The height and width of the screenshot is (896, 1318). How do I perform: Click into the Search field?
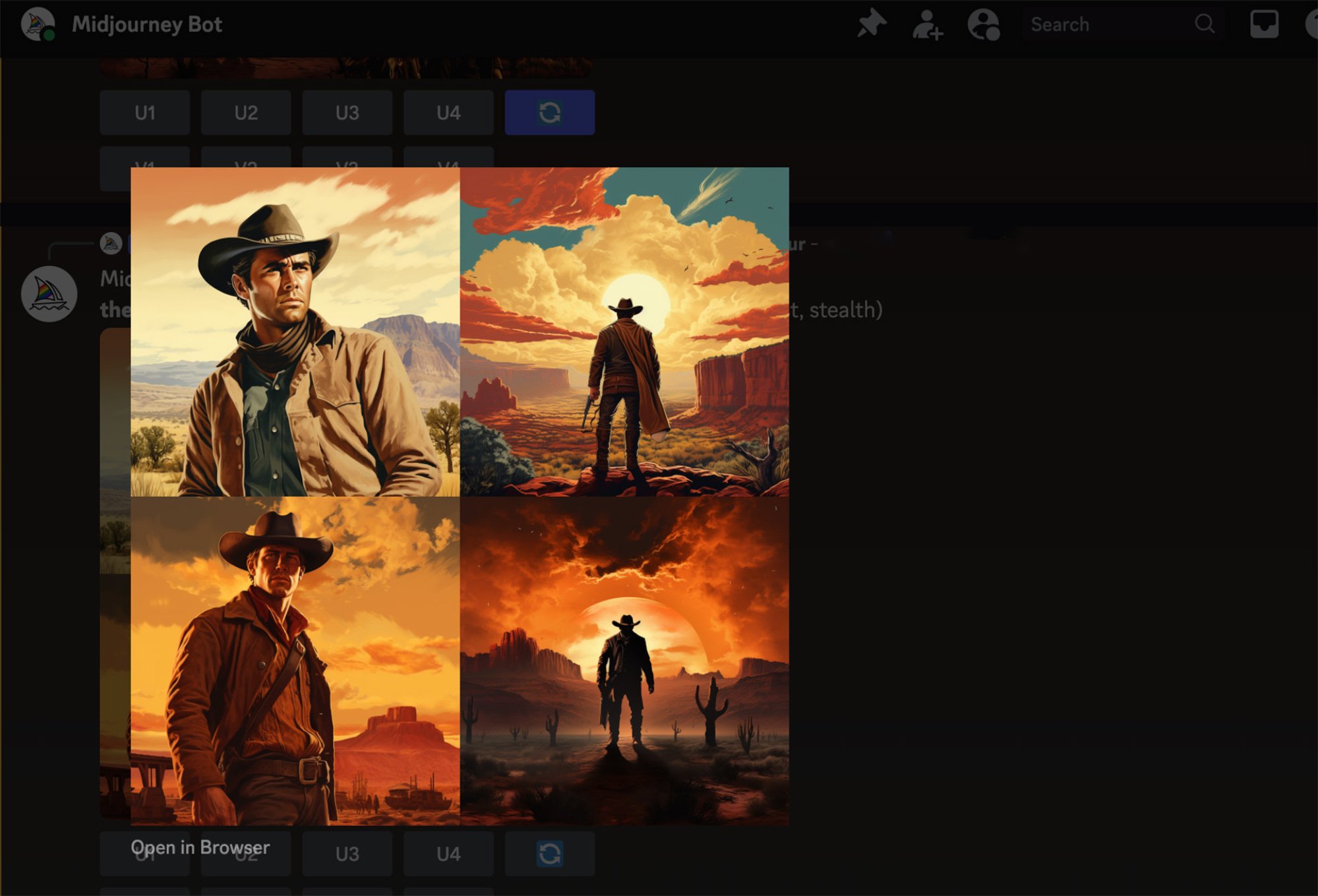pyautogui.click(x=1123, y=24)
